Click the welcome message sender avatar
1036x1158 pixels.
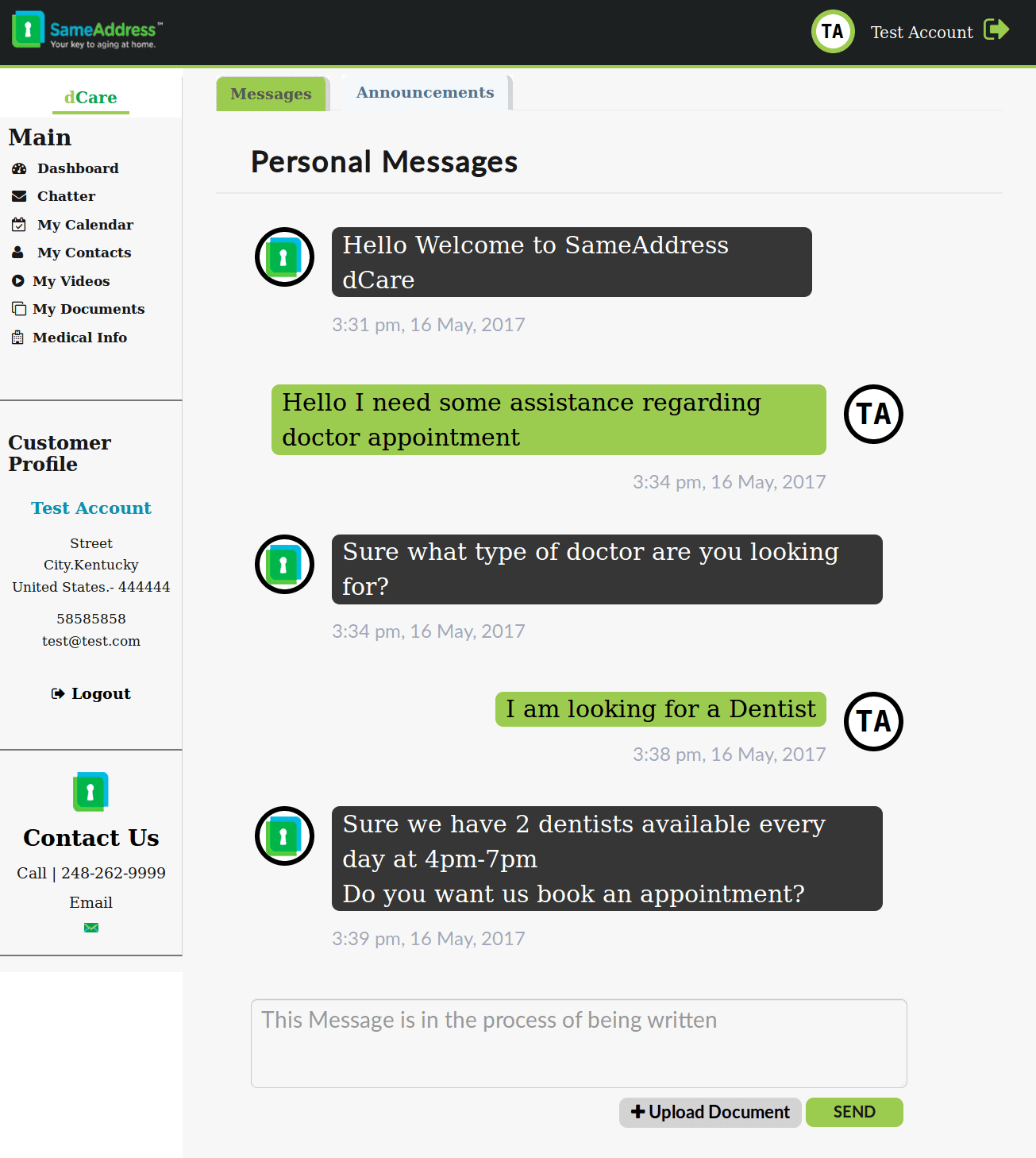284,257
